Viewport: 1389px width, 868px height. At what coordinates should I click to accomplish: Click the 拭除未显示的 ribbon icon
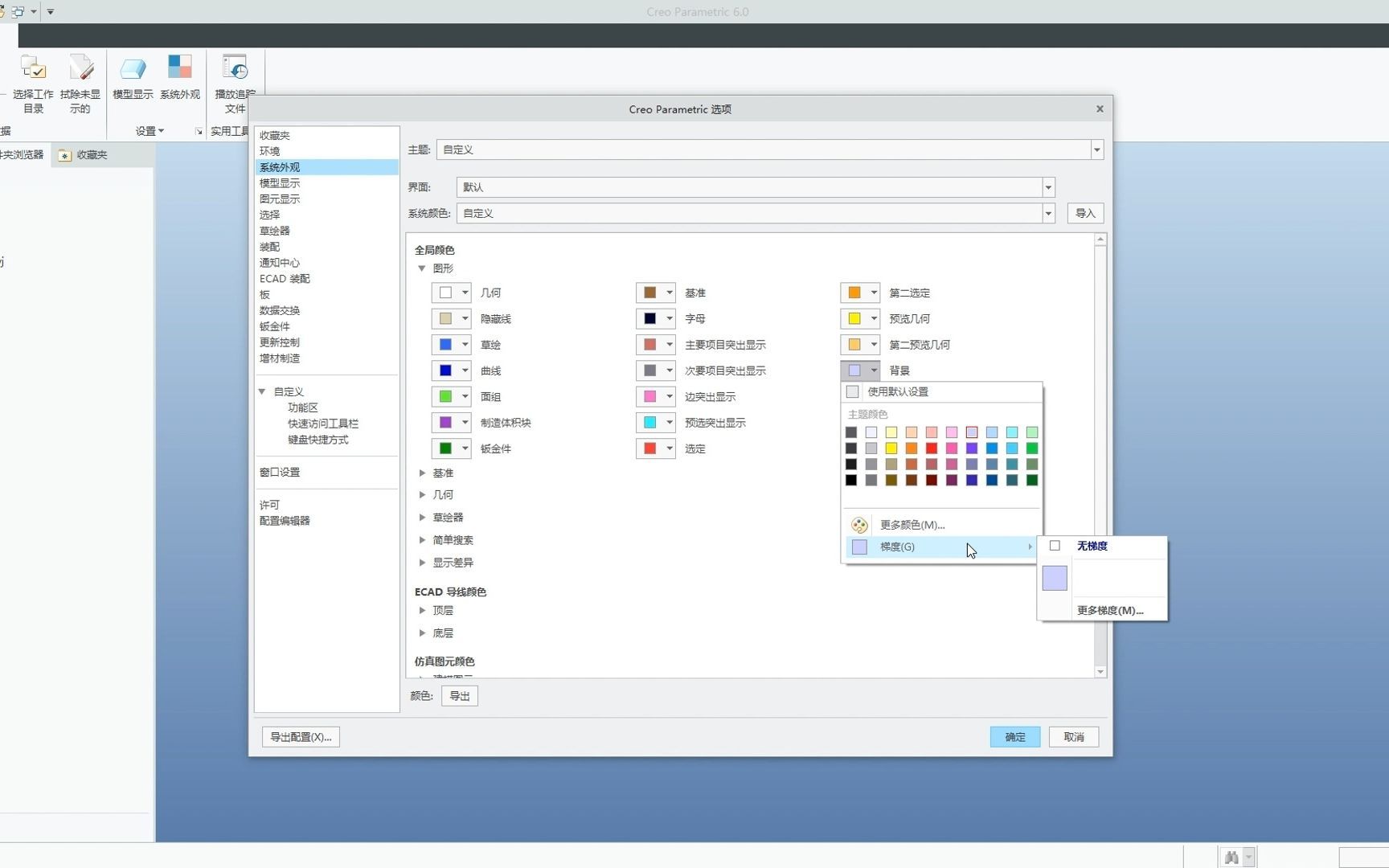tap(80, 68)
